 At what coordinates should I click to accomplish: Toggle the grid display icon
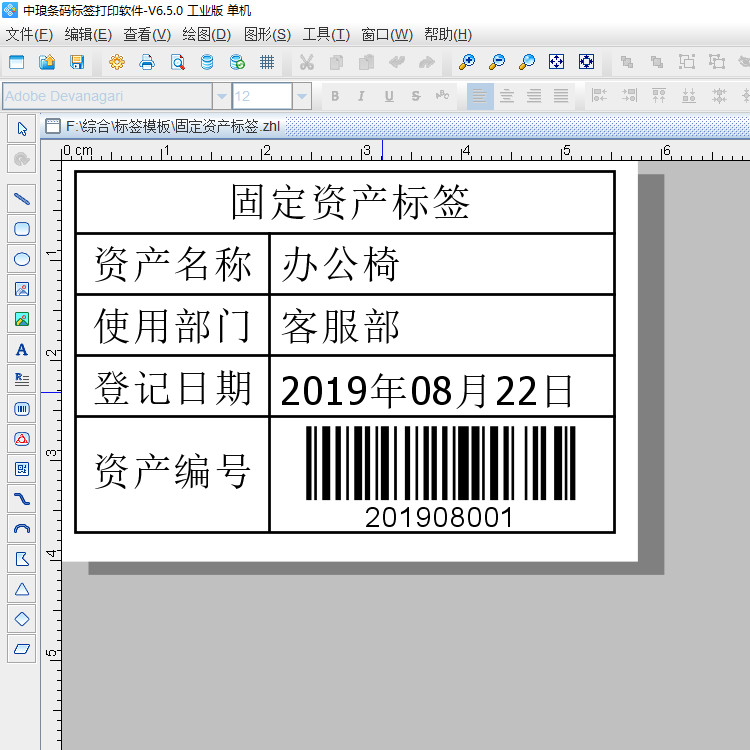coord(267,62)
